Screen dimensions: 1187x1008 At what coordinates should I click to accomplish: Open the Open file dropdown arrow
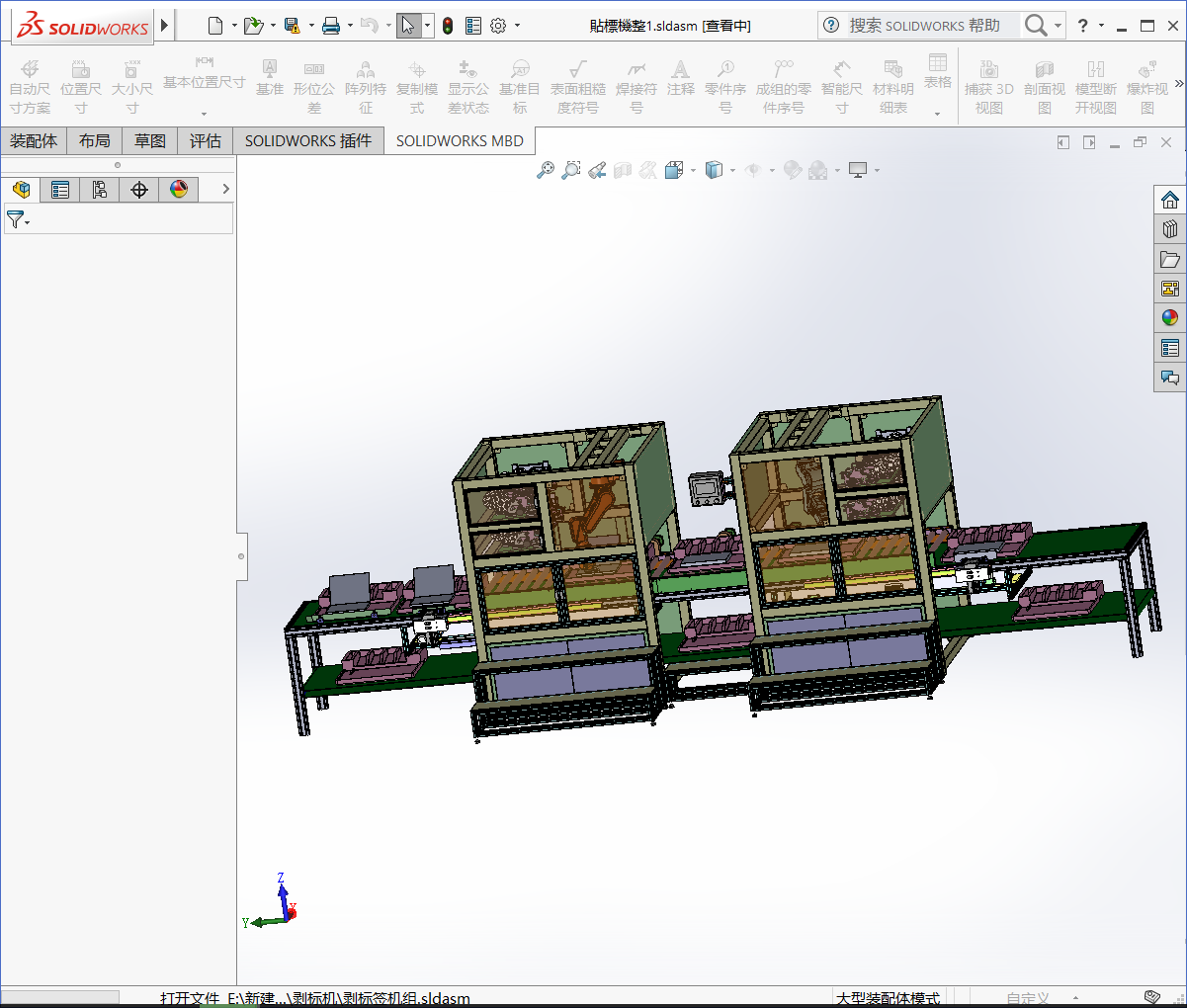[273, 26]
